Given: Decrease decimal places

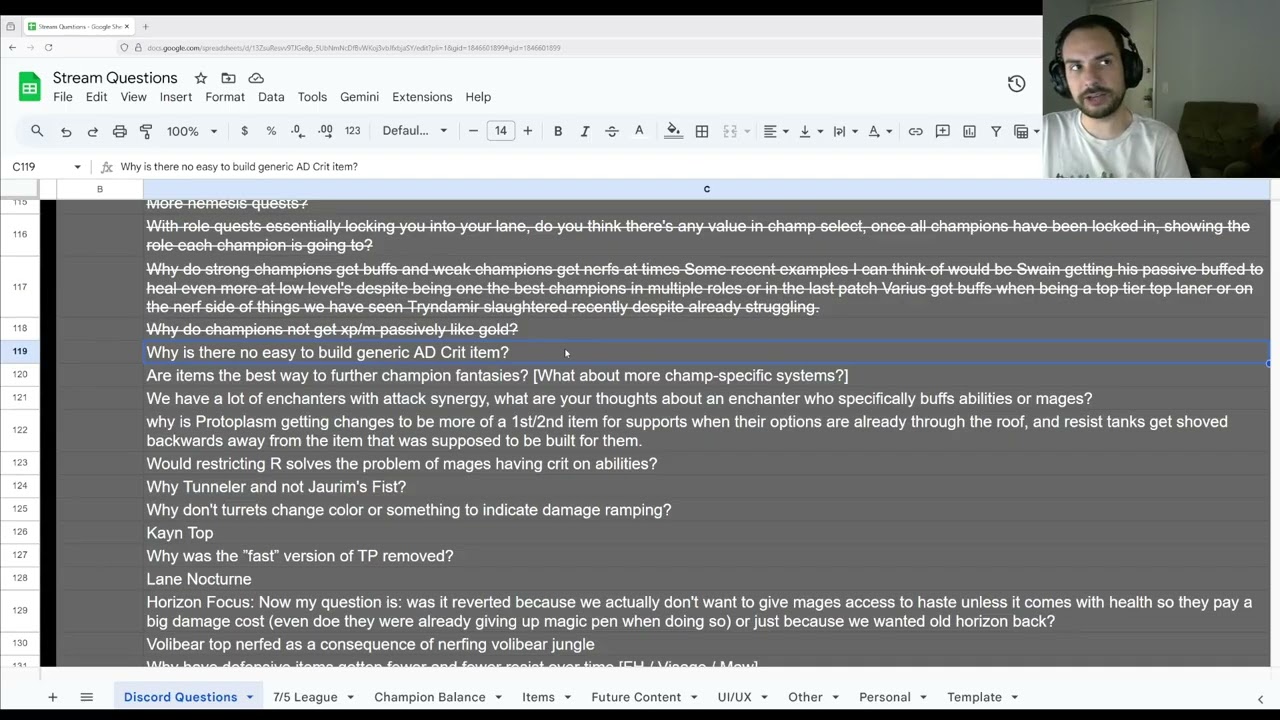Looking at the screenshot, I should point(297,131).
